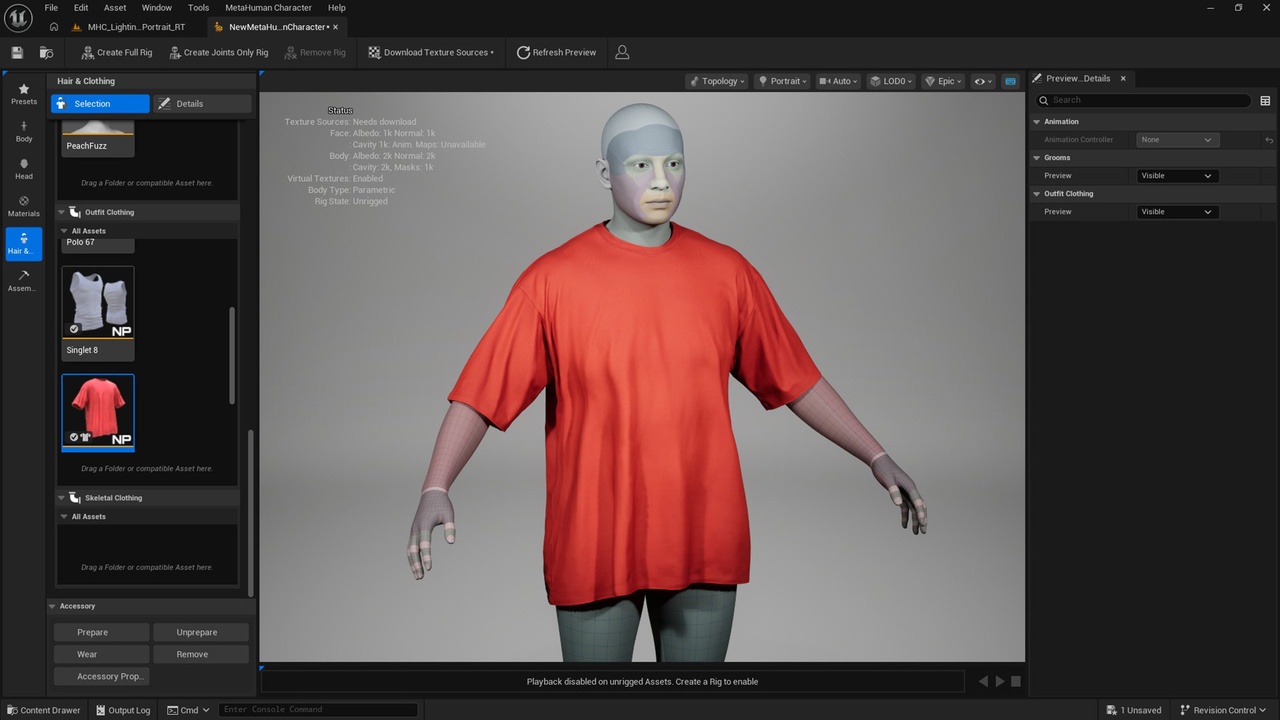
Task: Change Grooms Preview Visible dropdown
Action: (x=1176, y=176)
